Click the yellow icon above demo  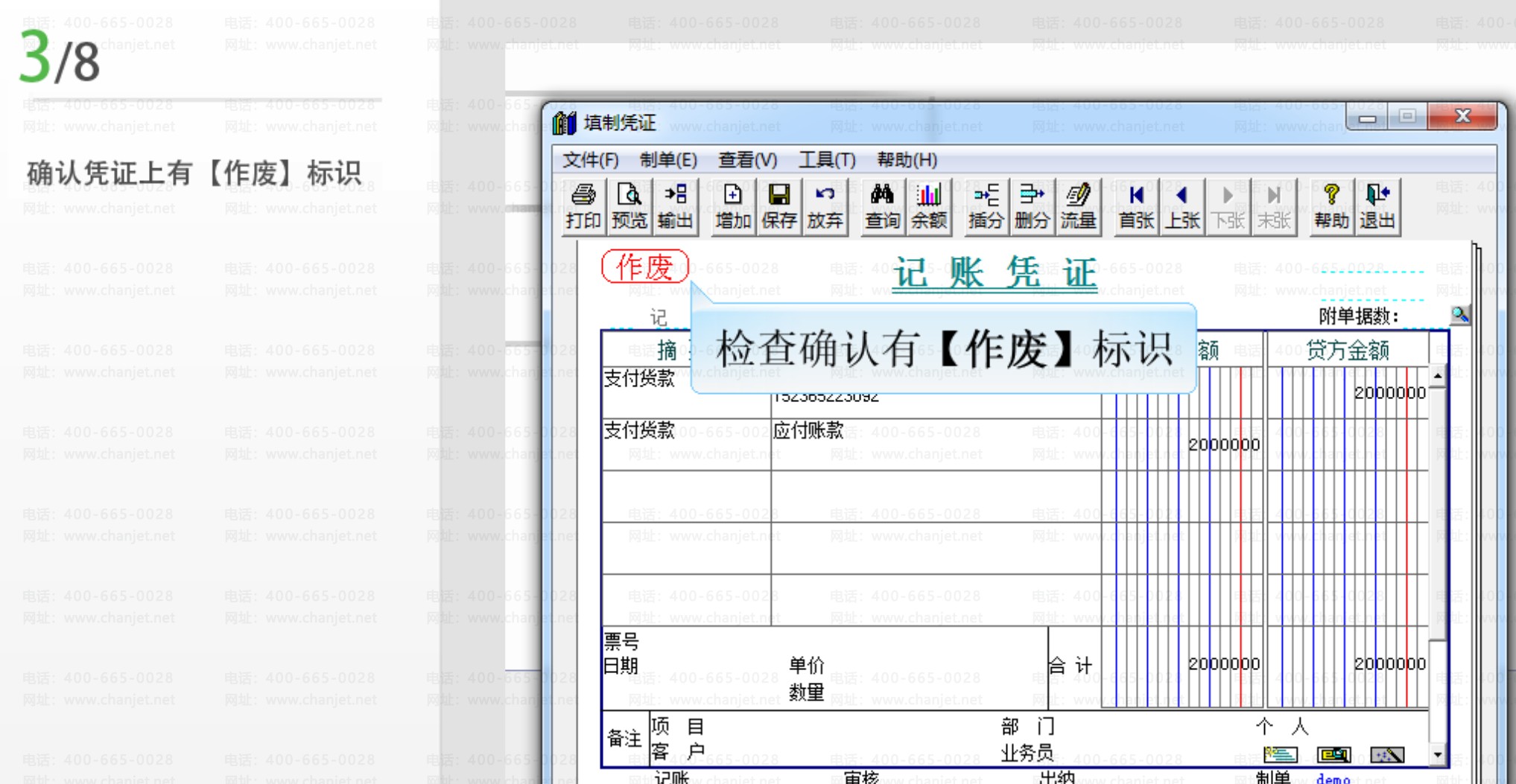[x=1333, y=755]
